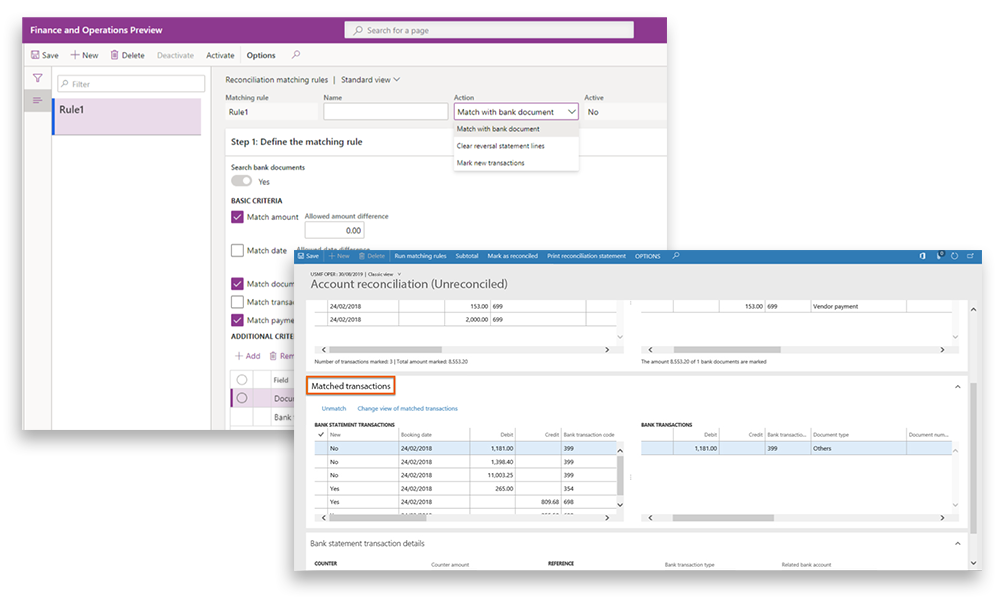Select the radio button in the Field header row
Viewport: 1000px width, 600px height.
[x=242, y=380]
